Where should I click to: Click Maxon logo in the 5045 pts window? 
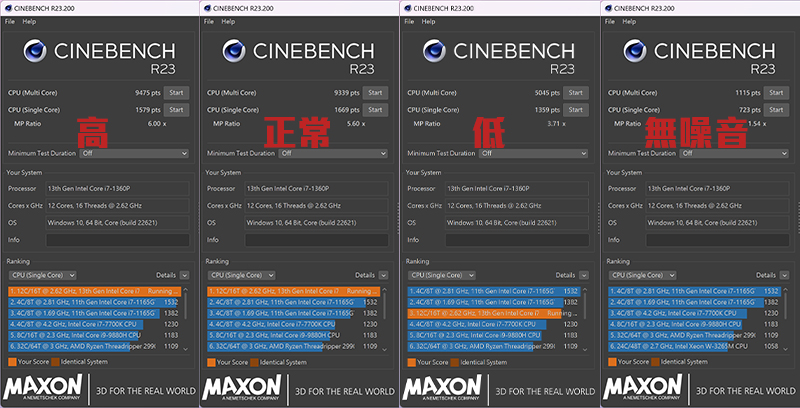(442, 388)
